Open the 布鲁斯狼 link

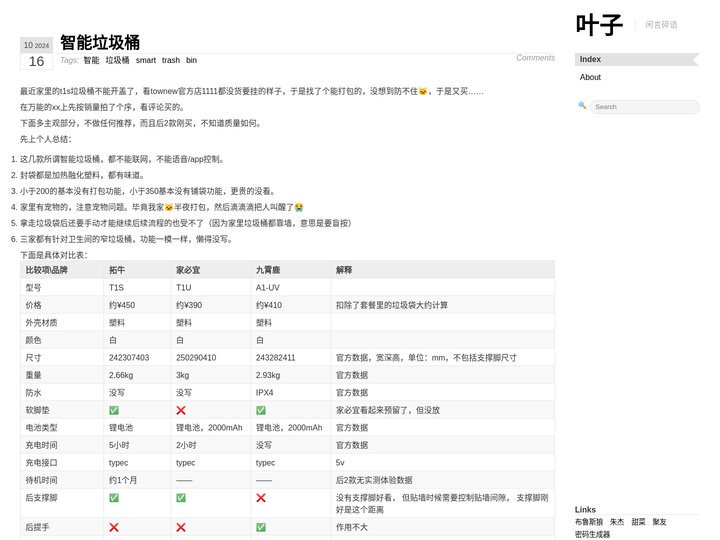[589, 522]
